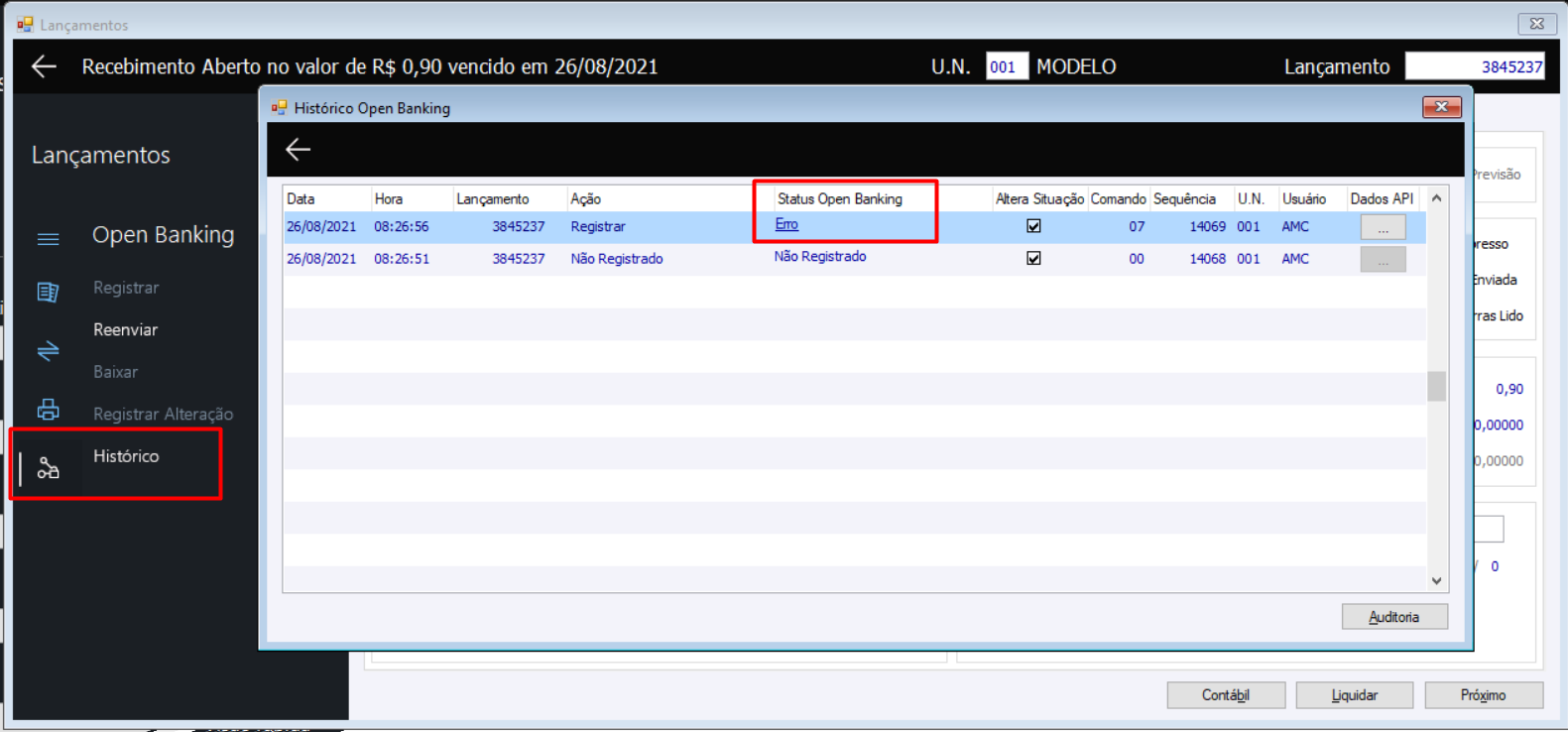1568x732 pixels.
Task: Click the grid scrollbar down arrow
Action: pyautogui.click(x=1436, y=580)
